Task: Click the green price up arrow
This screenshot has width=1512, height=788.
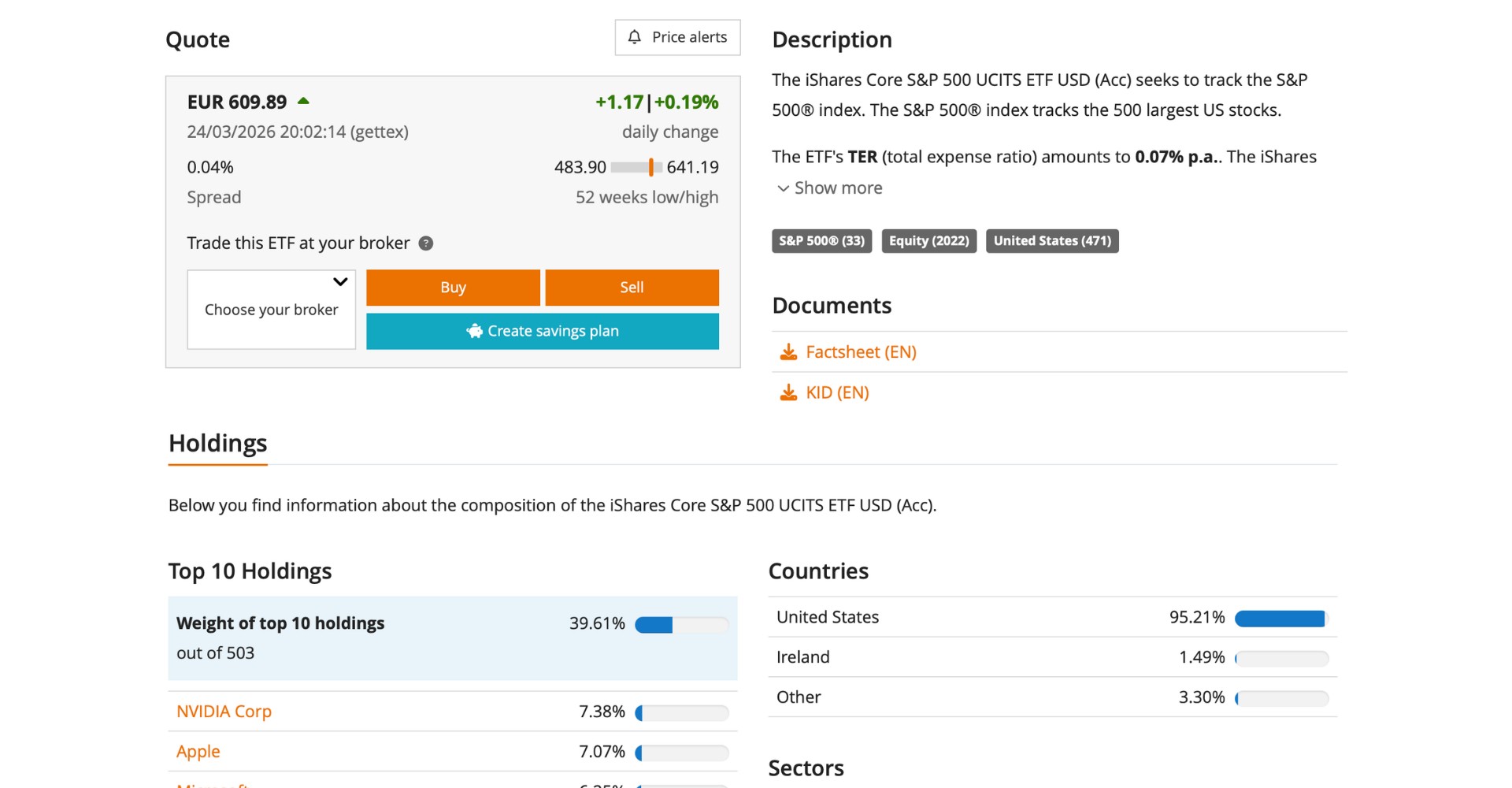Action: tap(303, 102)
